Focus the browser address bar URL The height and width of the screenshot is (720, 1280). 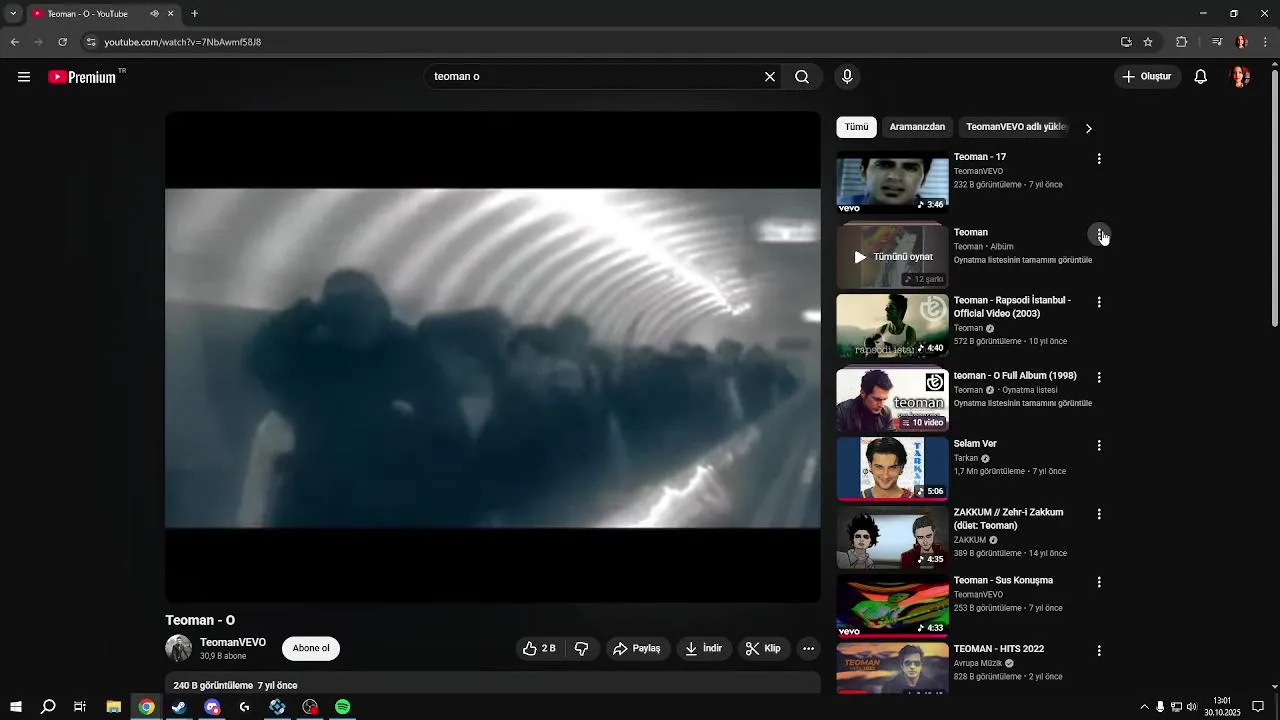(183, 42)
